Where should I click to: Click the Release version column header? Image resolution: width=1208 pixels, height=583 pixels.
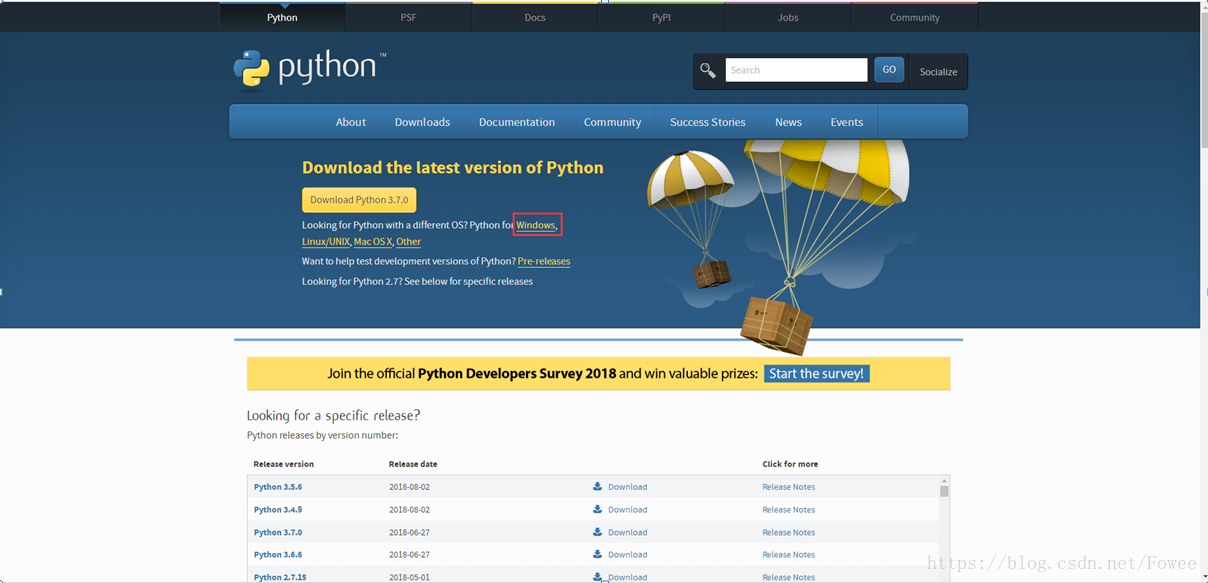pos(284,464)
